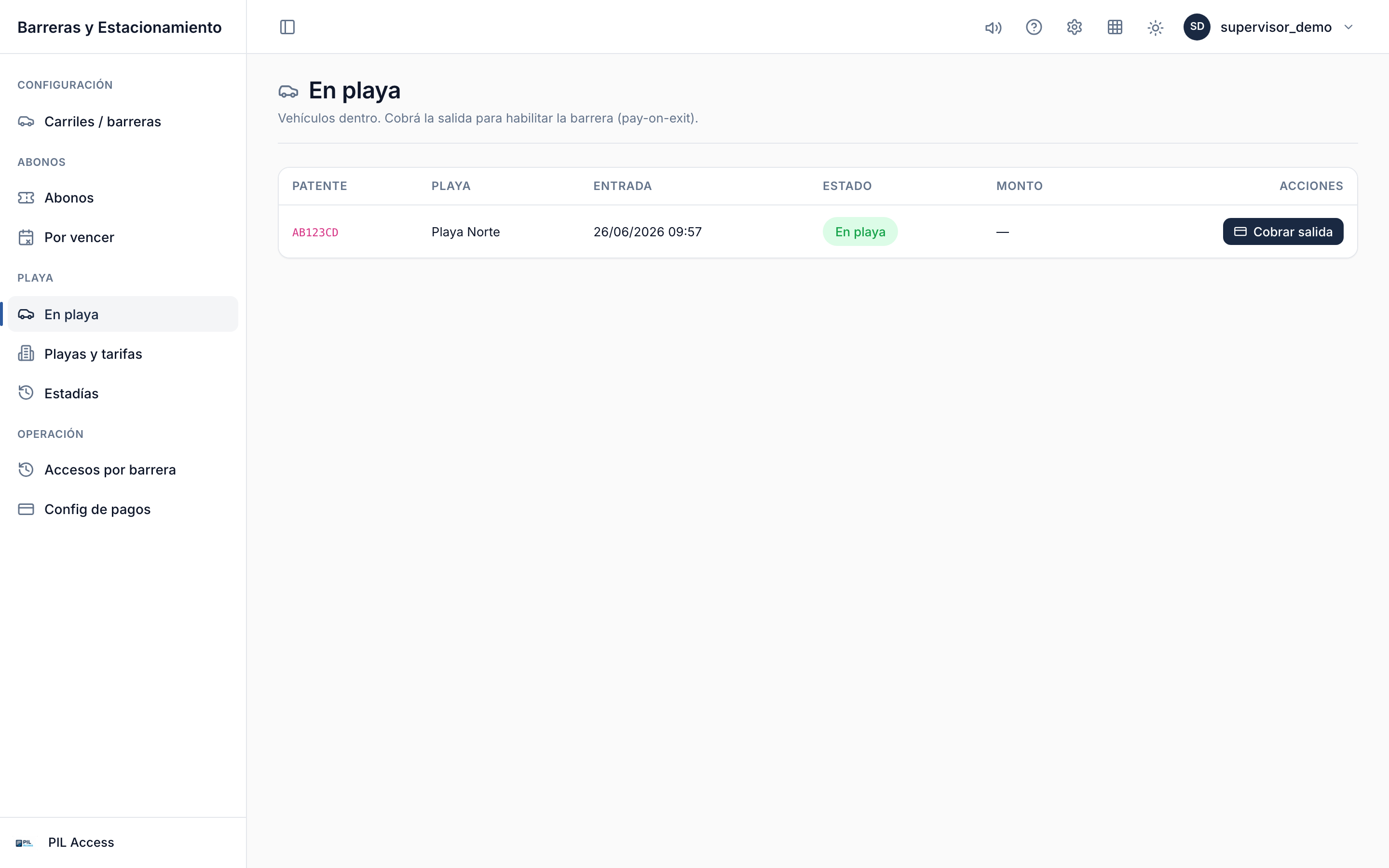Open Accesos por barrera
Image resolution: width=1389 pixels, height=868 pixels.
click(123, 470)
